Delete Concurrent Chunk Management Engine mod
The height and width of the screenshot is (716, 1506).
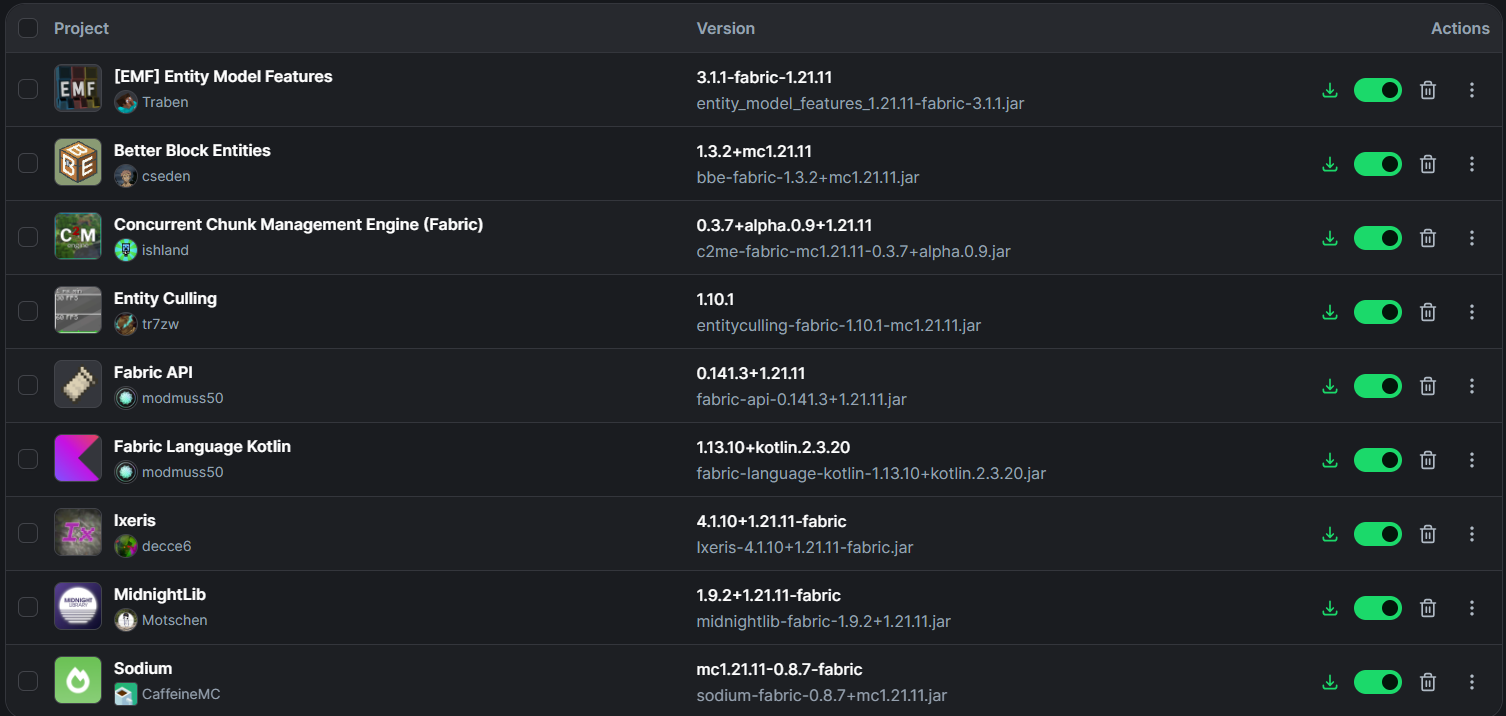(1428, 238)
